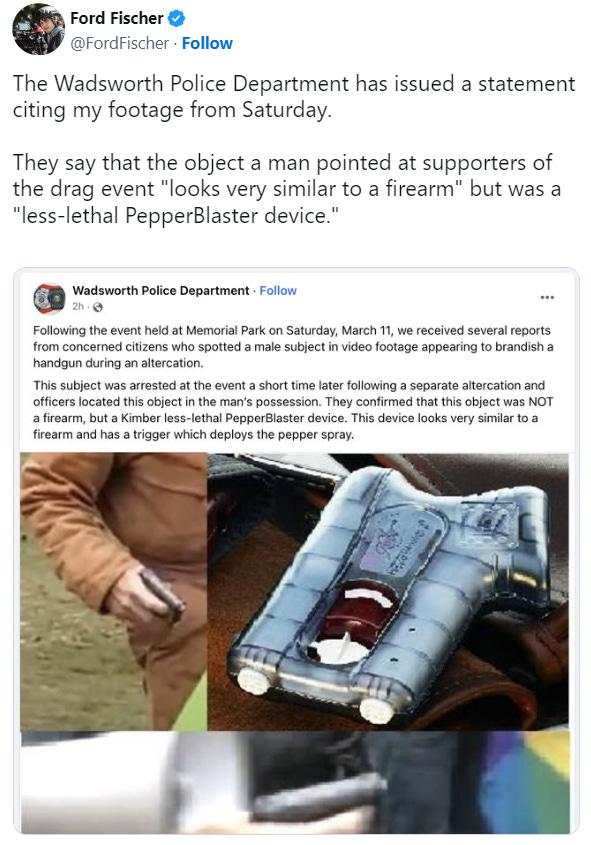
Task: Click the @FordFischer handle
Action: pos(120,43)
